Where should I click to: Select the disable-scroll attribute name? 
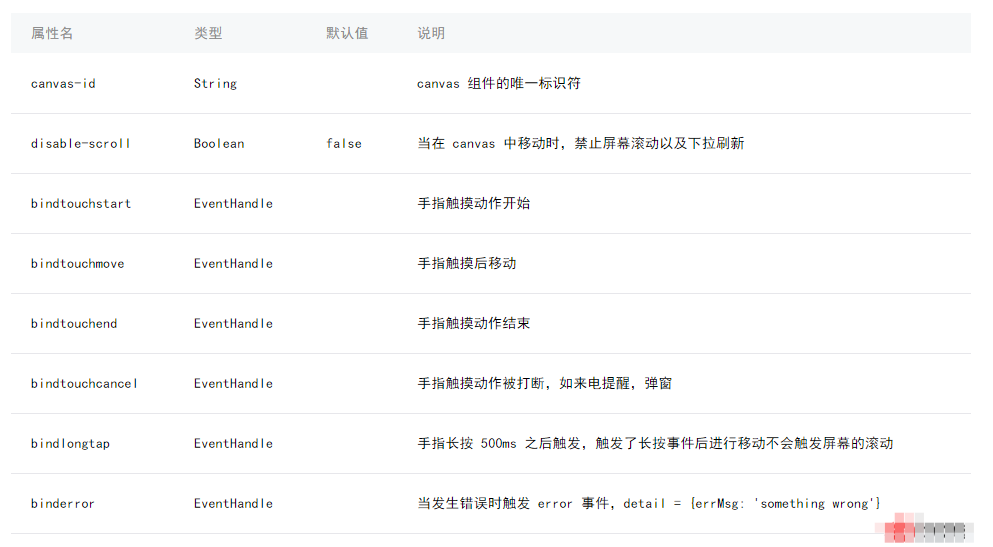click(x=80, y=144)
